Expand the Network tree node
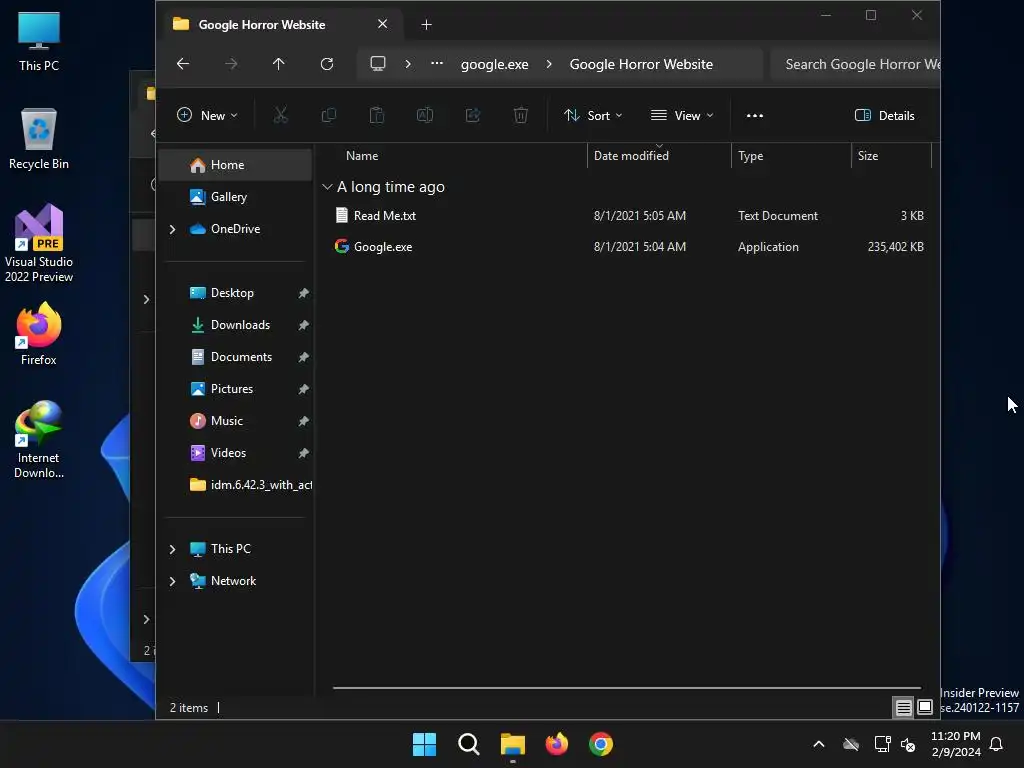Image resolution: width=1024 pixels, height=768 pixels. click(x=172, y=581)
